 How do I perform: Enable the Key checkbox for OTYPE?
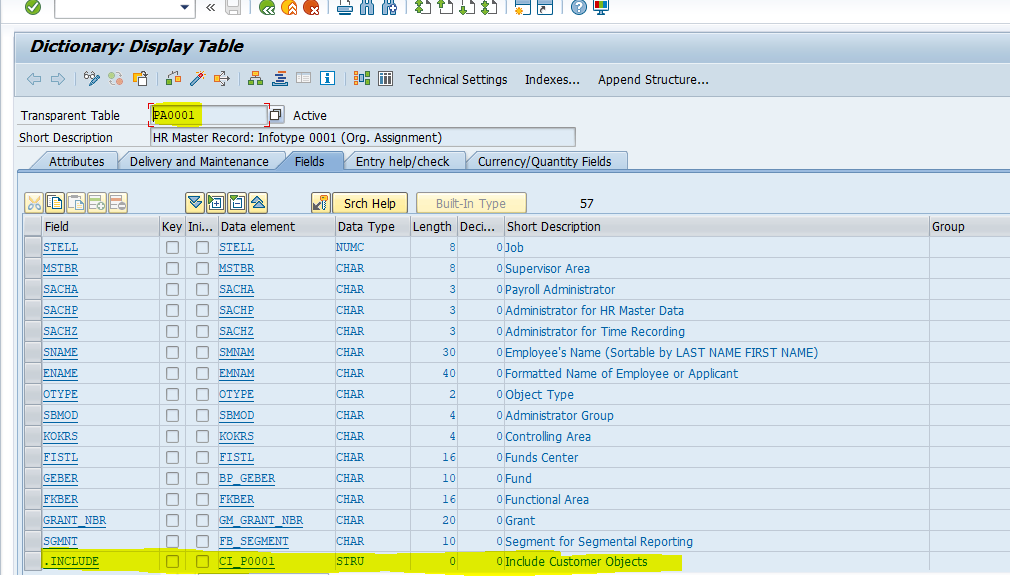(171, 394)
